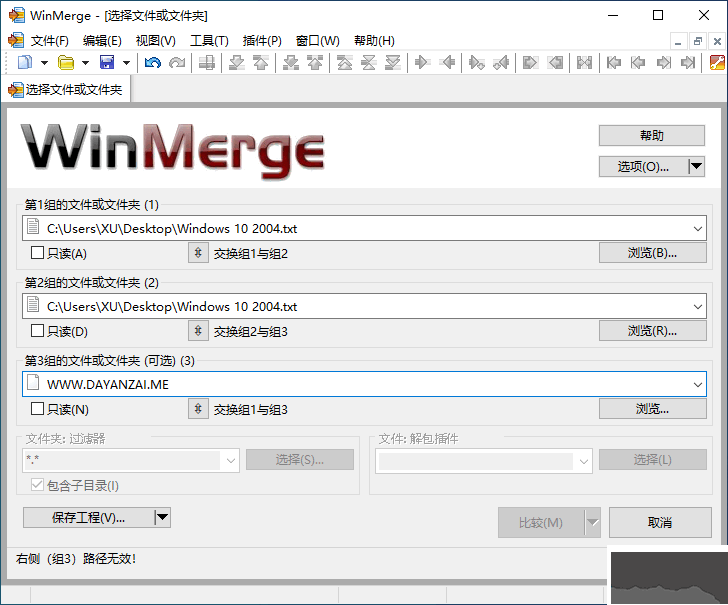Open the 视图(V) menu
Screen dimensions: 728x605
tap(156, 41)
